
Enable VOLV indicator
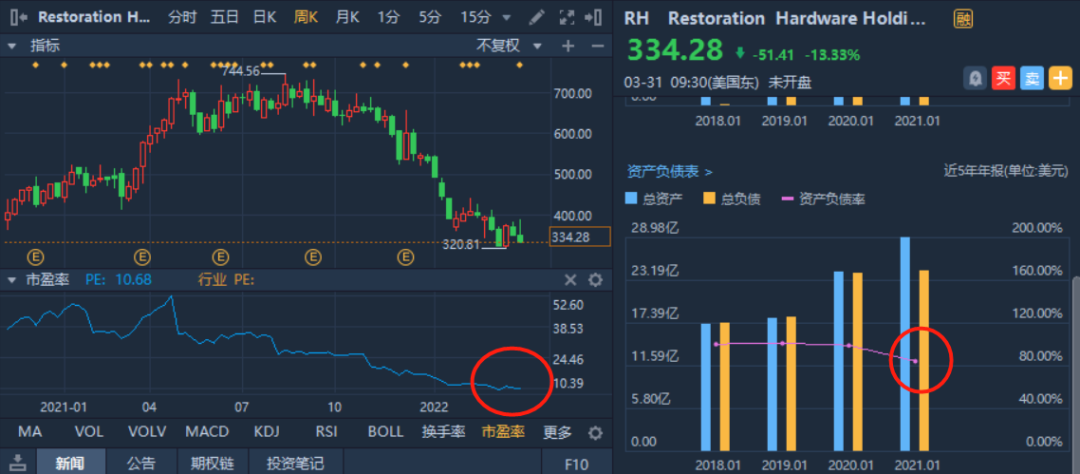147,432
